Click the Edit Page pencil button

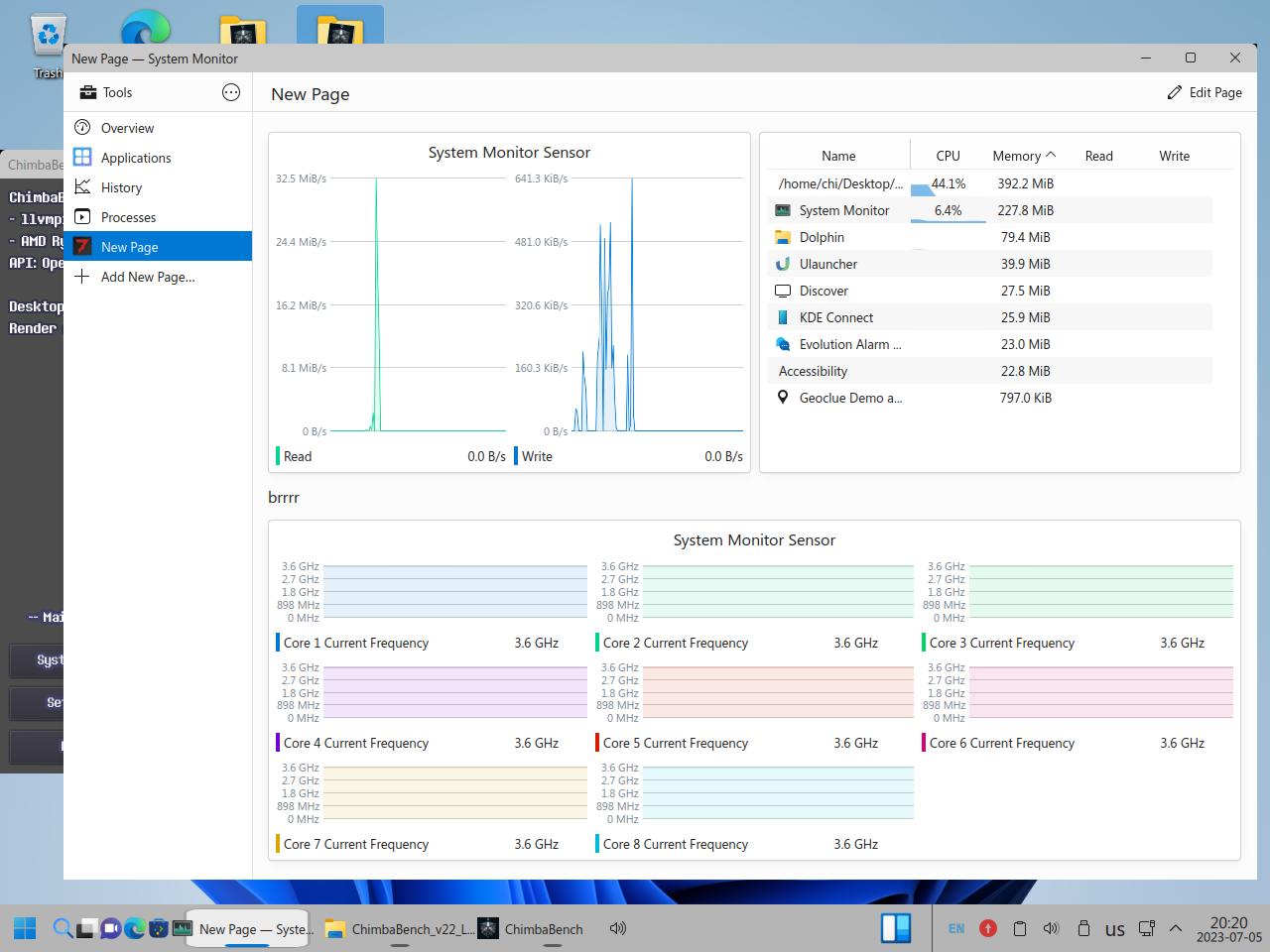1204,92
